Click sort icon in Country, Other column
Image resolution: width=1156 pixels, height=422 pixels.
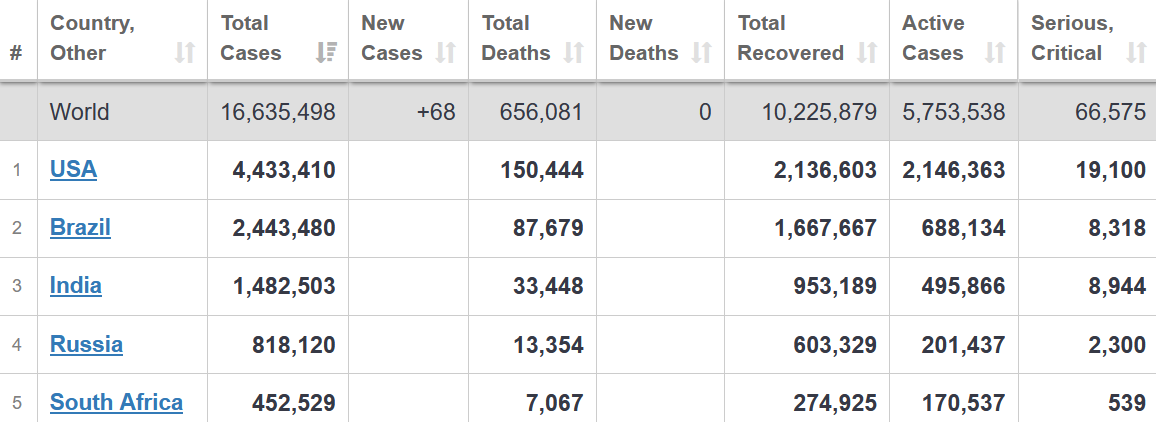(x=185, y=53)
